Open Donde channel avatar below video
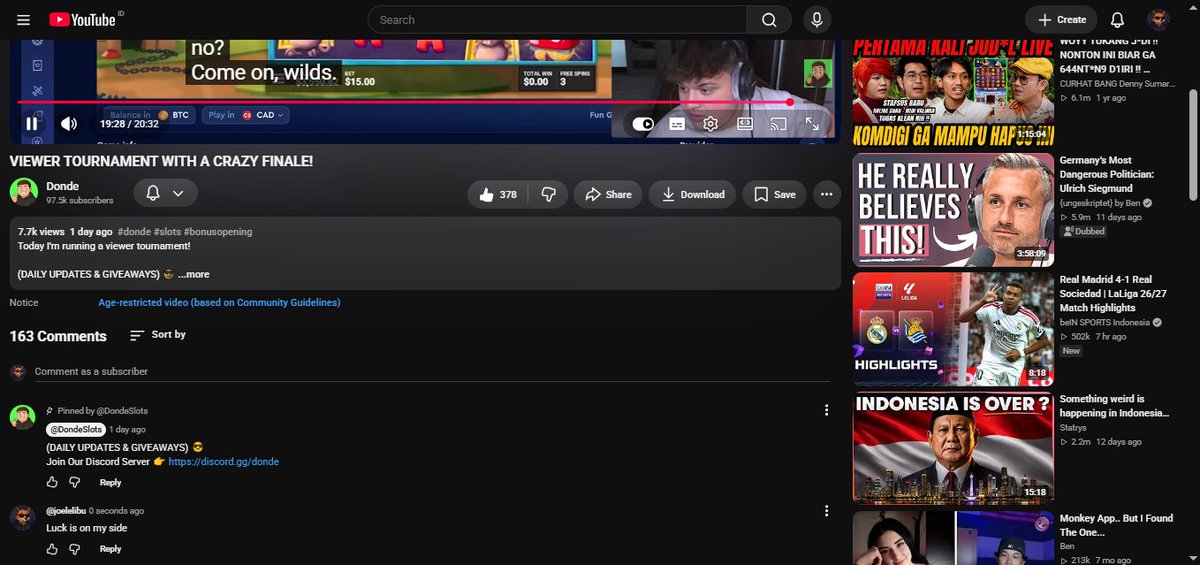The image size is (1200, 565). [24, 192]
